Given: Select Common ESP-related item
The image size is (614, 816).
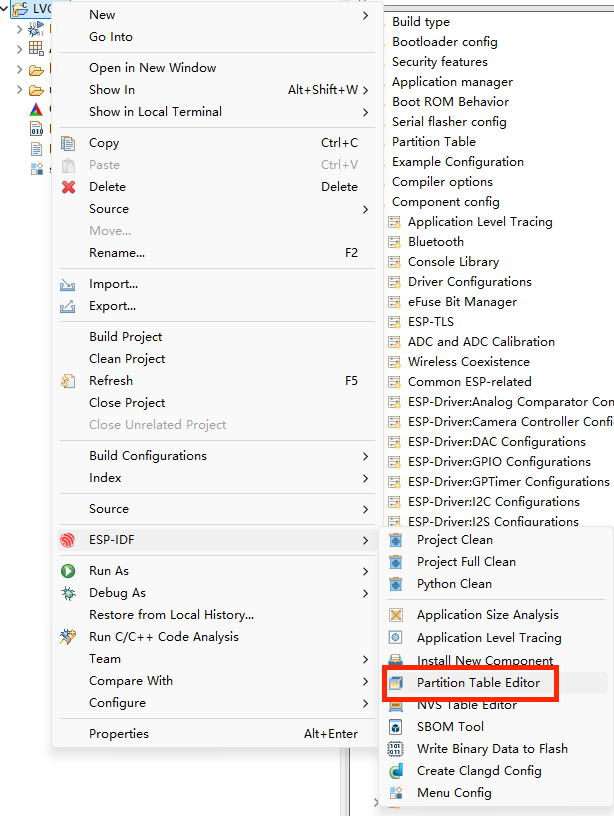Looking at the screenshot, I should tap(470, 382).
